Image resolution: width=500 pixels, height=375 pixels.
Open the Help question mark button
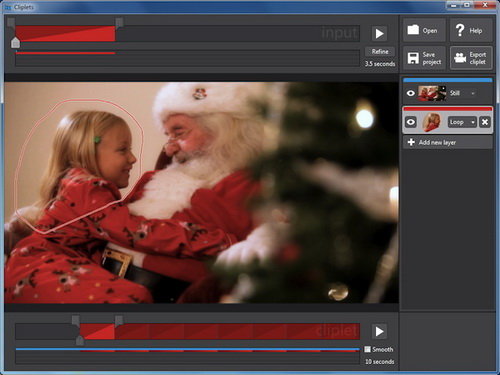(x=471, y=30)
